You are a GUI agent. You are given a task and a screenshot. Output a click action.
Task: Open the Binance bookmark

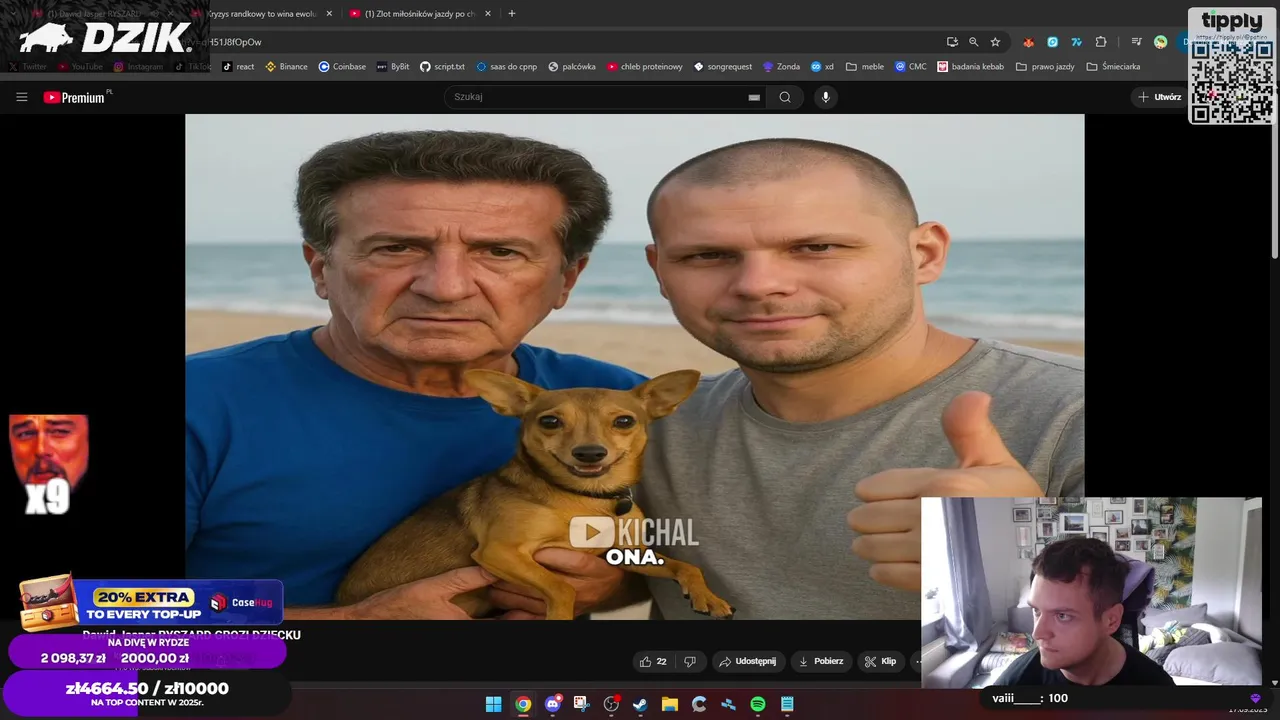coord(286,67)
